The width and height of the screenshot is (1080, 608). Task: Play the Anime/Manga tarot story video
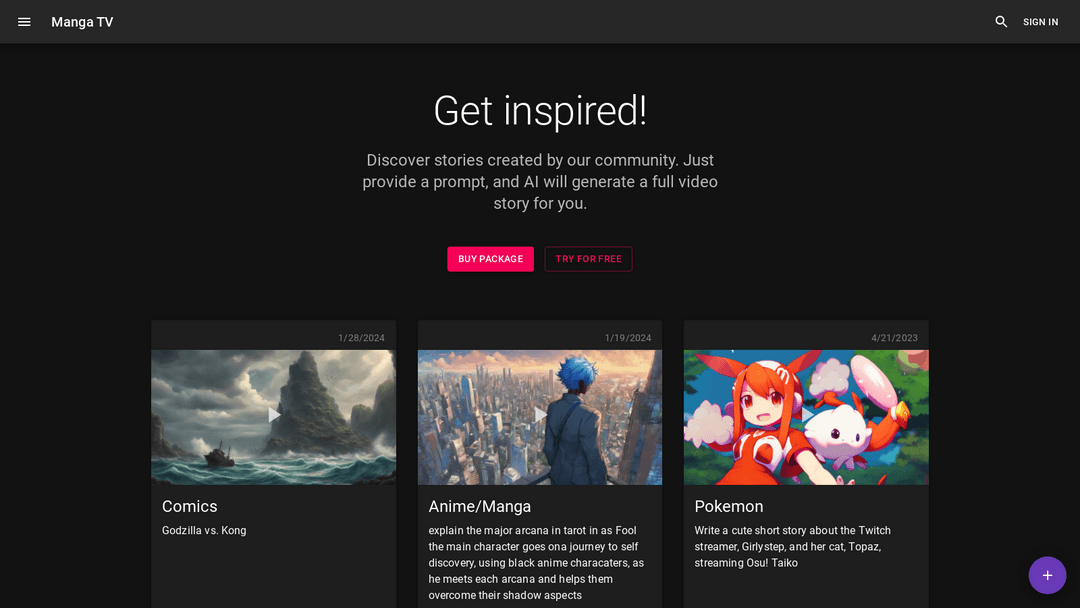pyautogui.click(x=540, y=415)
